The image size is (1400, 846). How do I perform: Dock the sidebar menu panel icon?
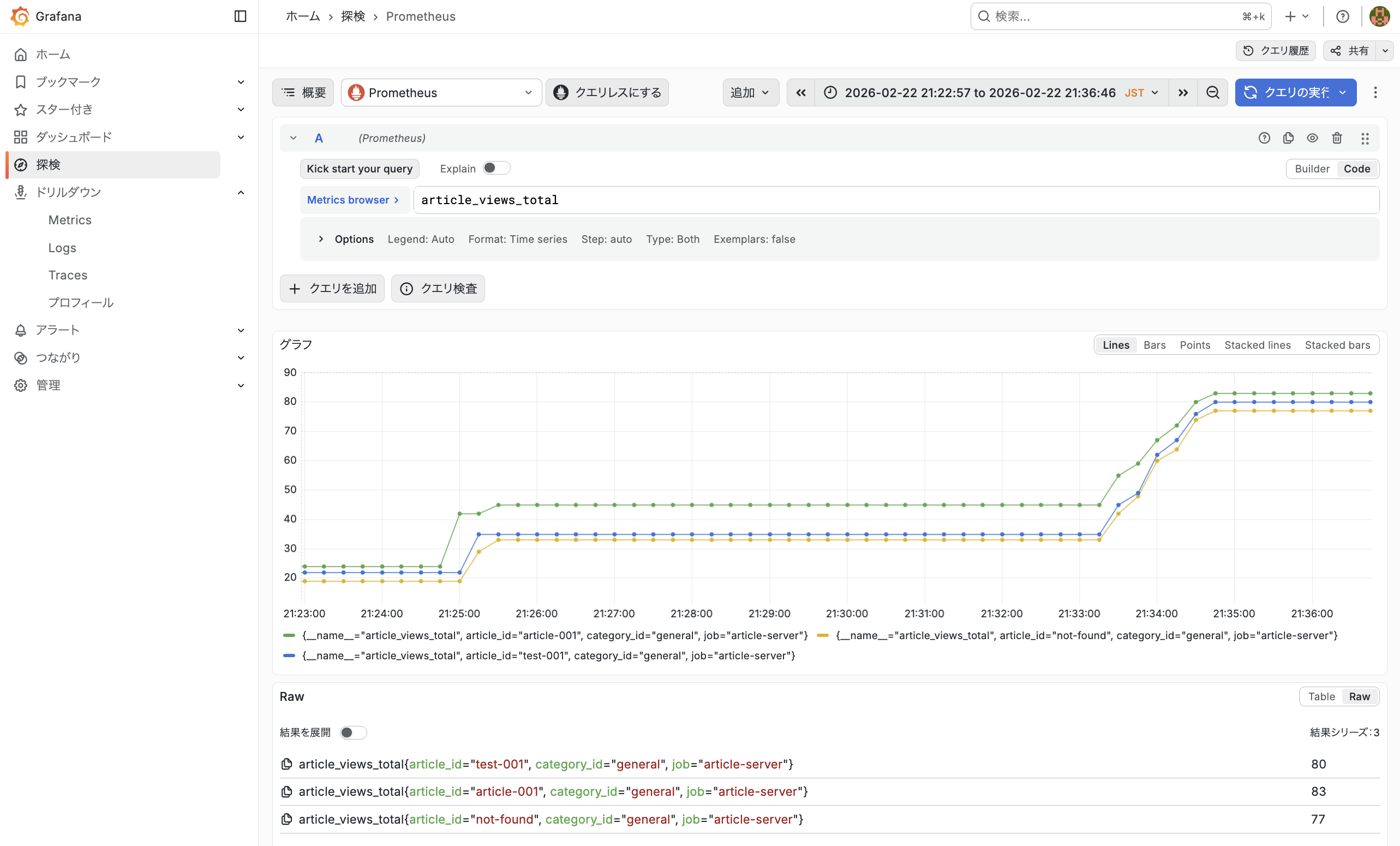click(240, 16)
